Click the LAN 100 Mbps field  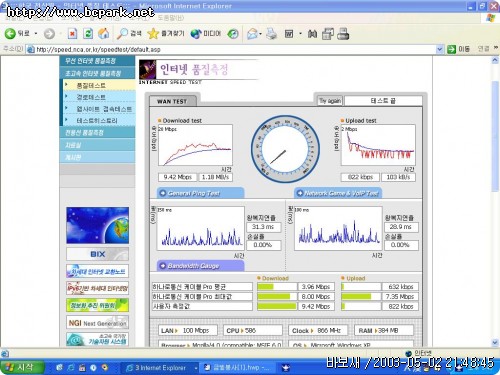tap(188, 330)
